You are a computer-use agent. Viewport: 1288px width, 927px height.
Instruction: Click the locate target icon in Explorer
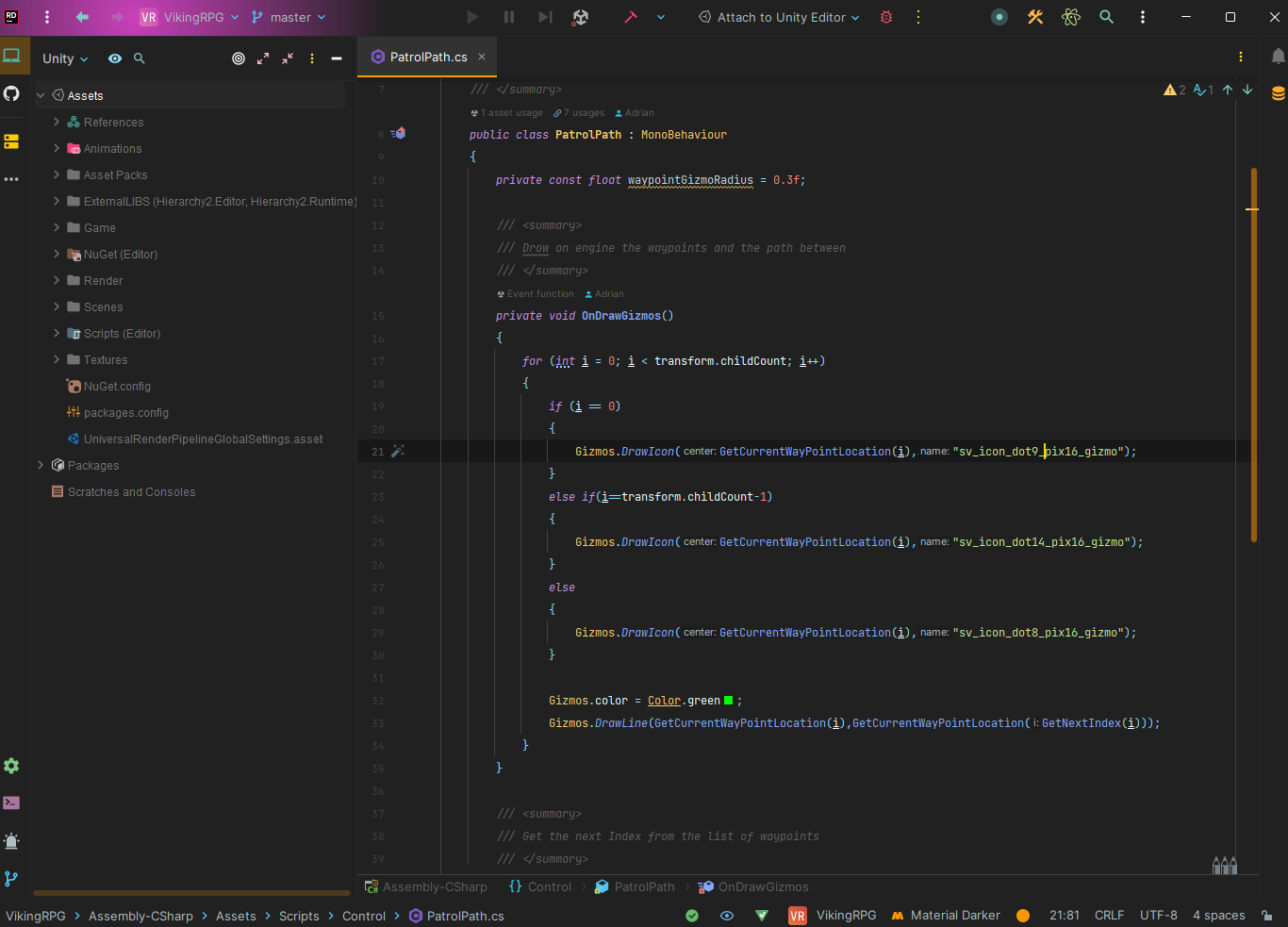pyautogui.click(x=239, y=58)
